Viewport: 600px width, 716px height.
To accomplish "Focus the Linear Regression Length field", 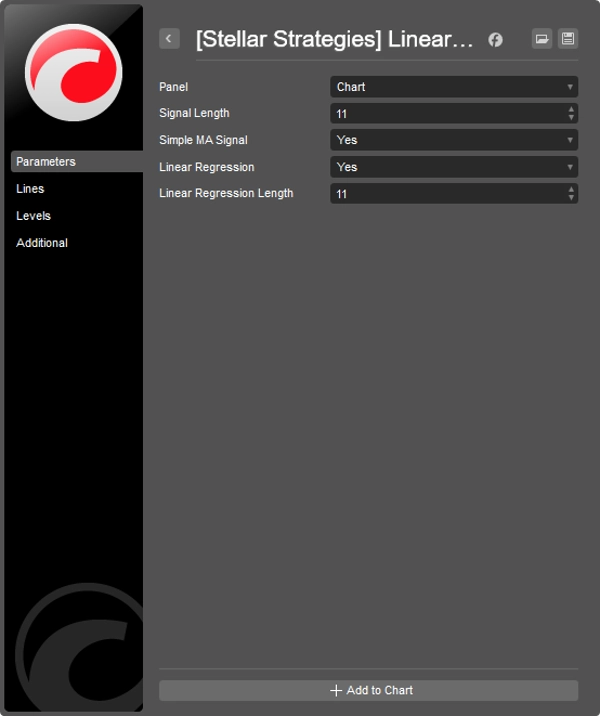I will tap(445, 194).
